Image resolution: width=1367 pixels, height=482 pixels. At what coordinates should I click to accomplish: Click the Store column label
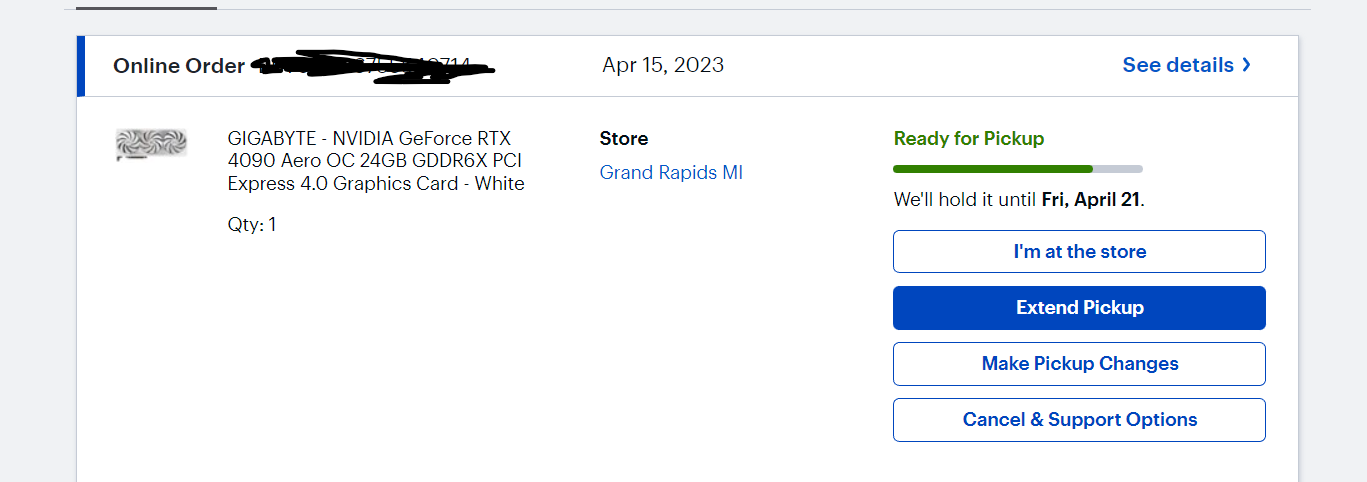pyautogui.click(x=624, y=139)
